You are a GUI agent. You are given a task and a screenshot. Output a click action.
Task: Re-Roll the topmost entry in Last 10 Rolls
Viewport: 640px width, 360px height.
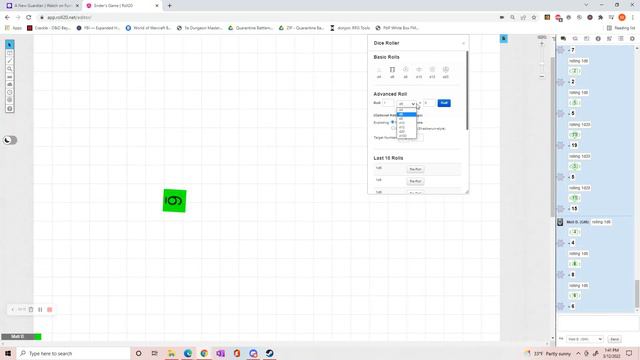416,169
